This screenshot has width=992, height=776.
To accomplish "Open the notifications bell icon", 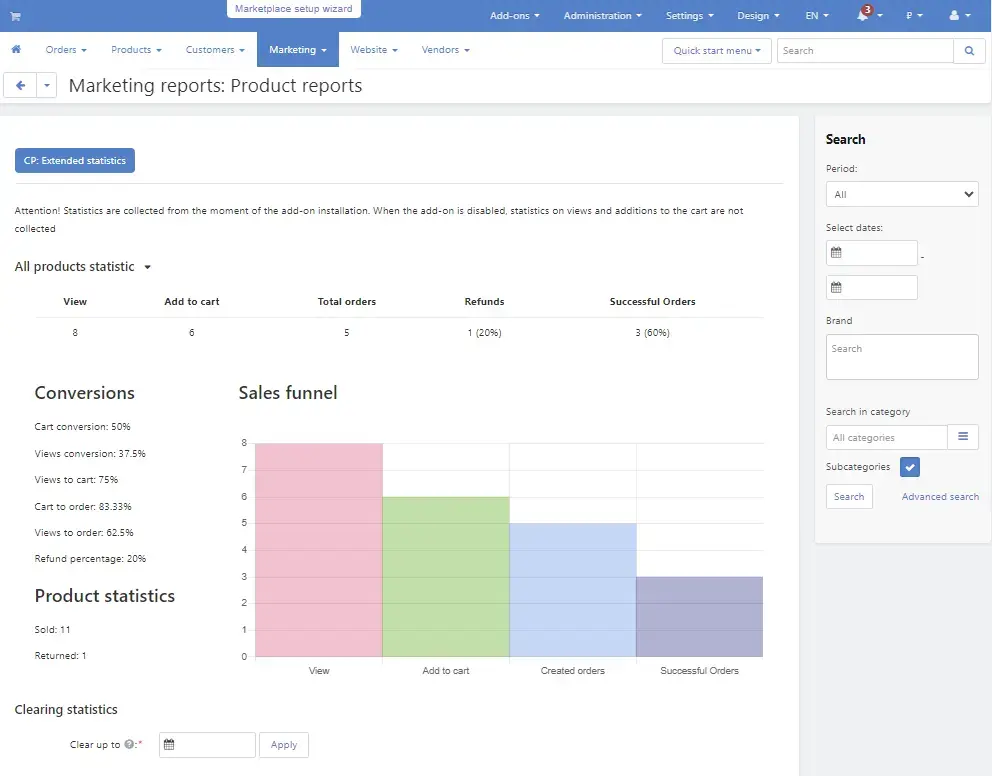I will (864, 16).
